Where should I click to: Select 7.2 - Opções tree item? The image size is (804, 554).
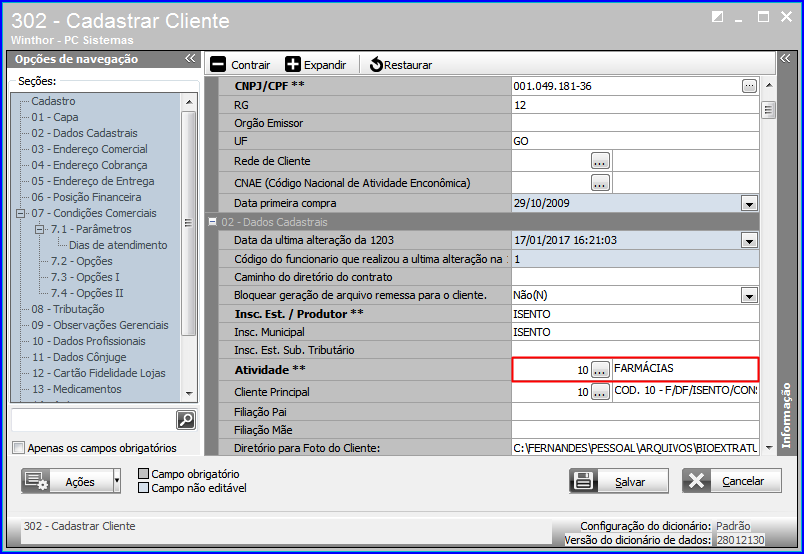(81, 261)
